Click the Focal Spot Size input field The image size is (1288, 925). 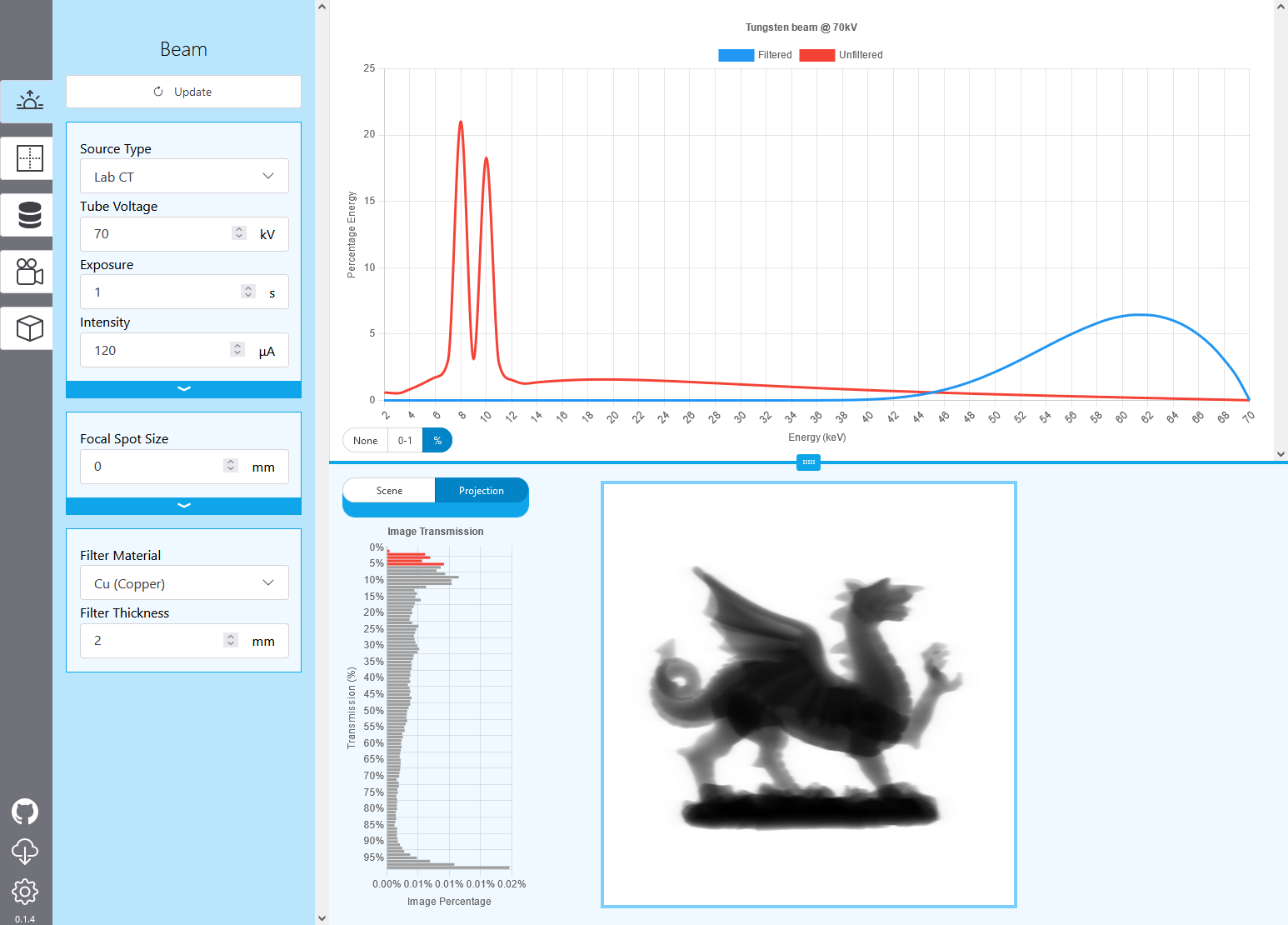184,467
